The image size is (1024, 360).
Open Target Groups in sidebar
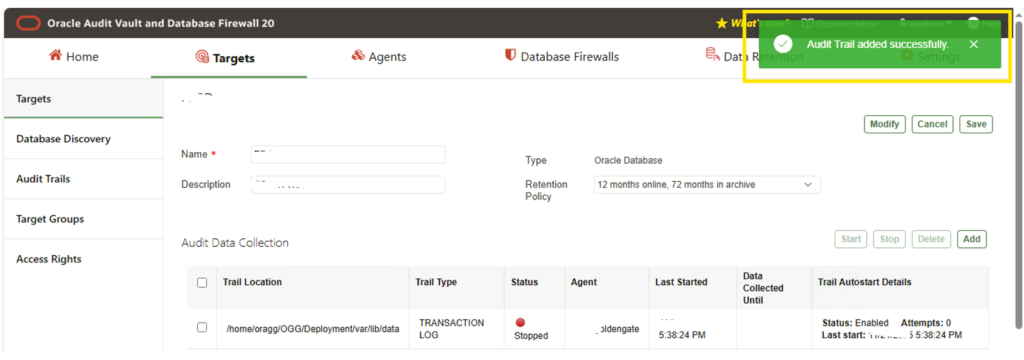(84, 219)
